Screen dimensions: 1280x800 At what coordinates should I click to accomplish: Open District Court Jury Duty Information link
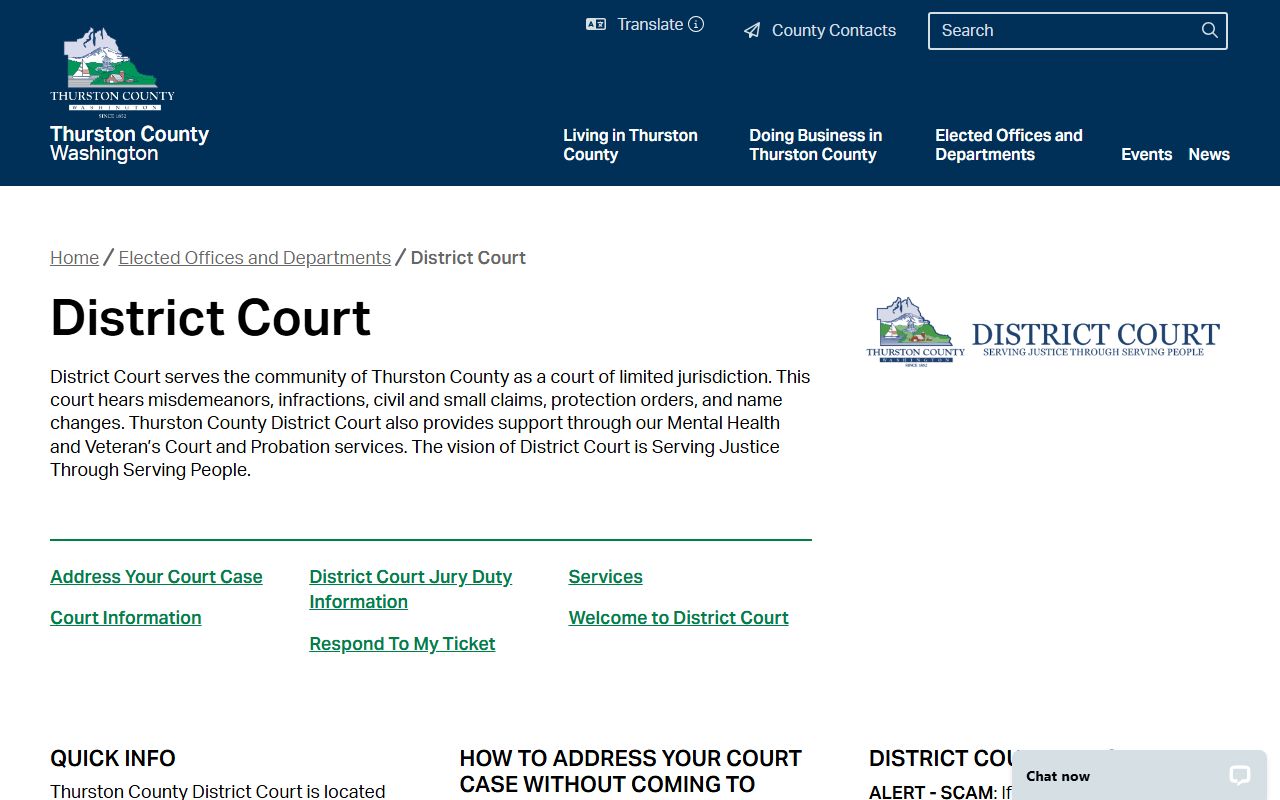(411, 589)
